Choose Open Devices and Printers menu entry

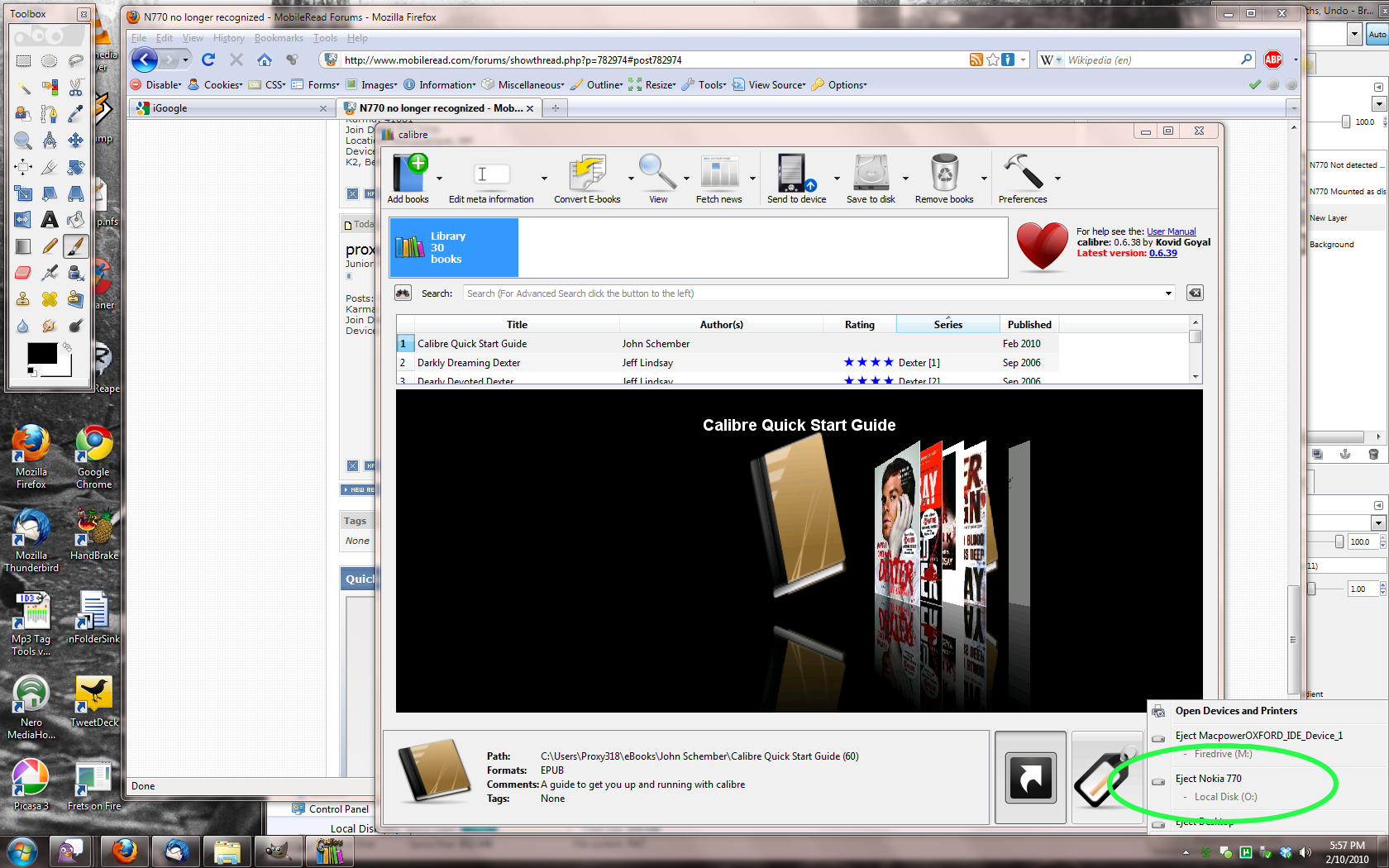click(1236, 711)
